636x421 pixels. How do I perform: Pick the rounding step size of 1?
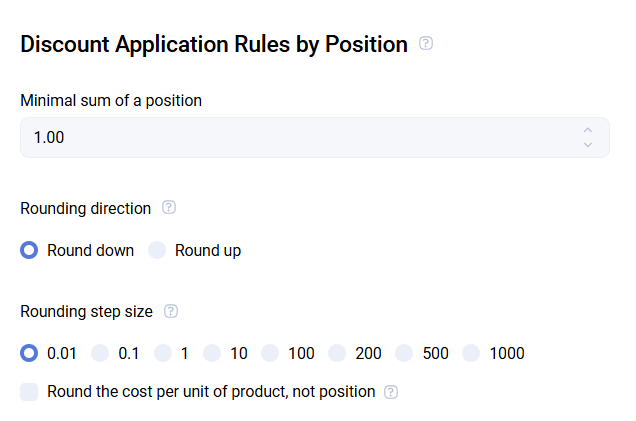click(162, 353)
